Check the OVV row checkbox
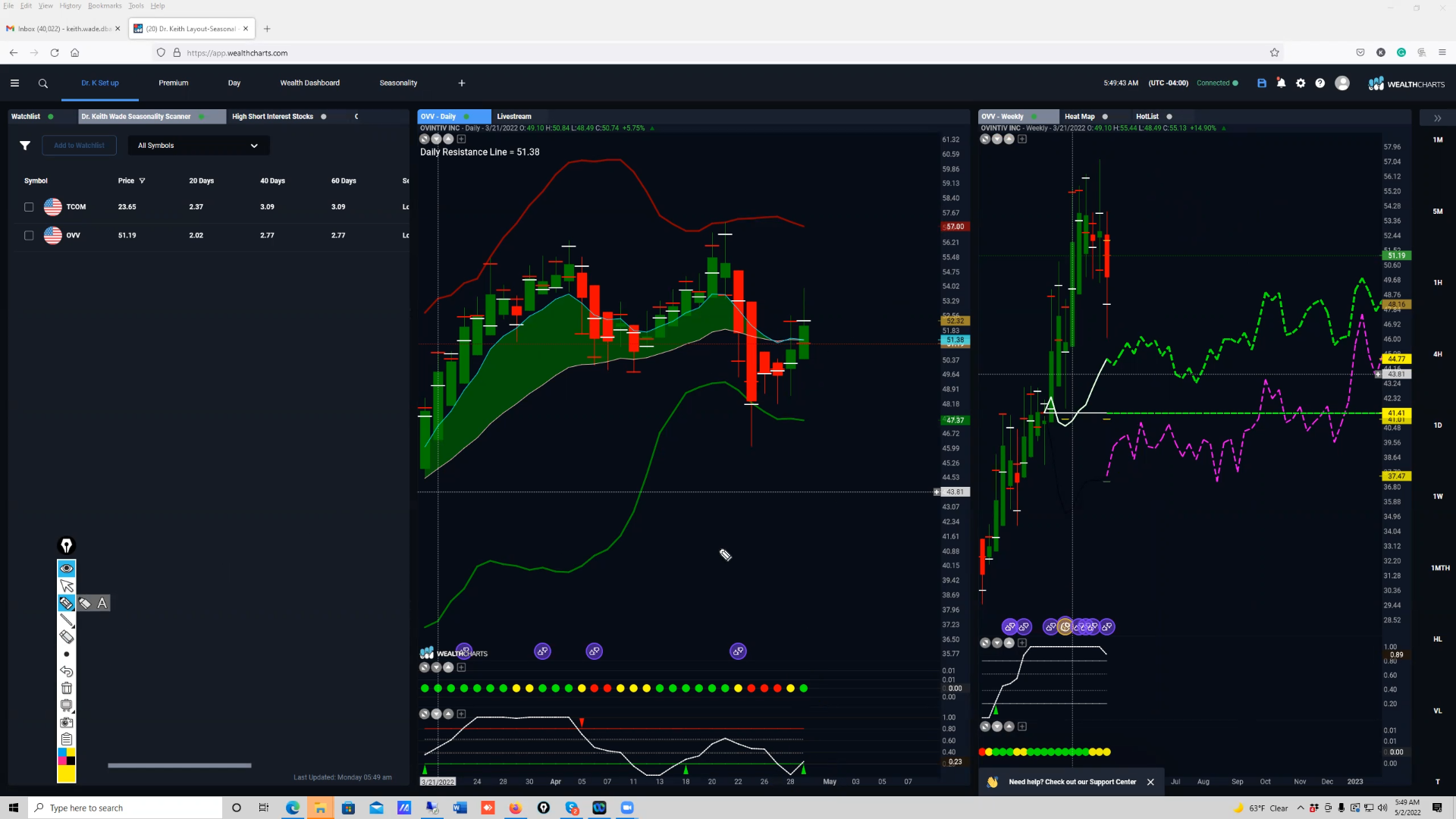The image size is (1456, 819). pyautogui.click(x=29, y=236)
